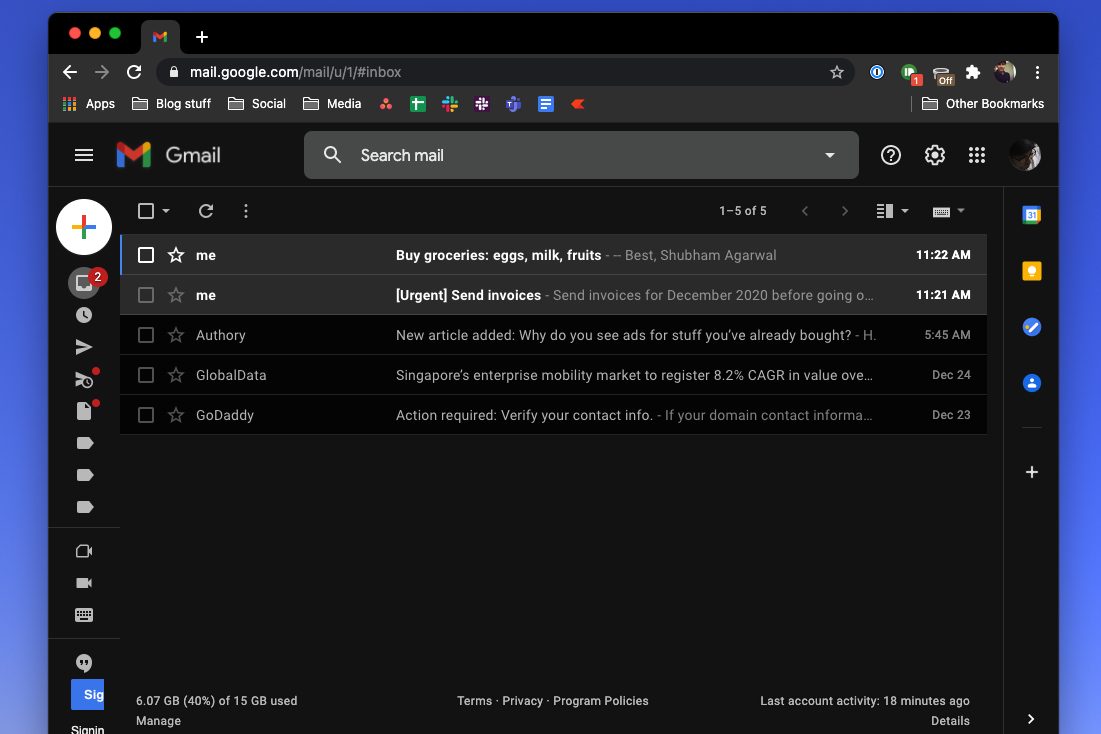Open the email from GoDaddy about contact info
This screenshot has height=734, width=1101.
[x=553, y=415]
